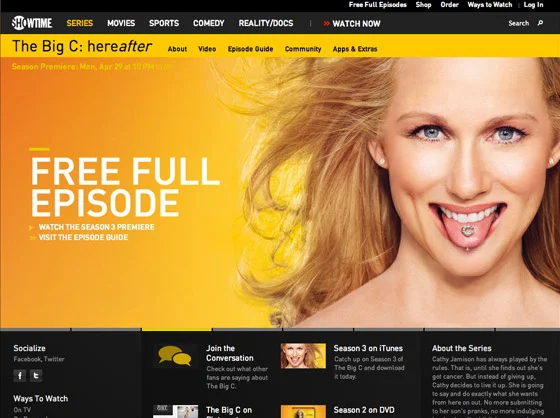Click into the Search field

[519, 23]
